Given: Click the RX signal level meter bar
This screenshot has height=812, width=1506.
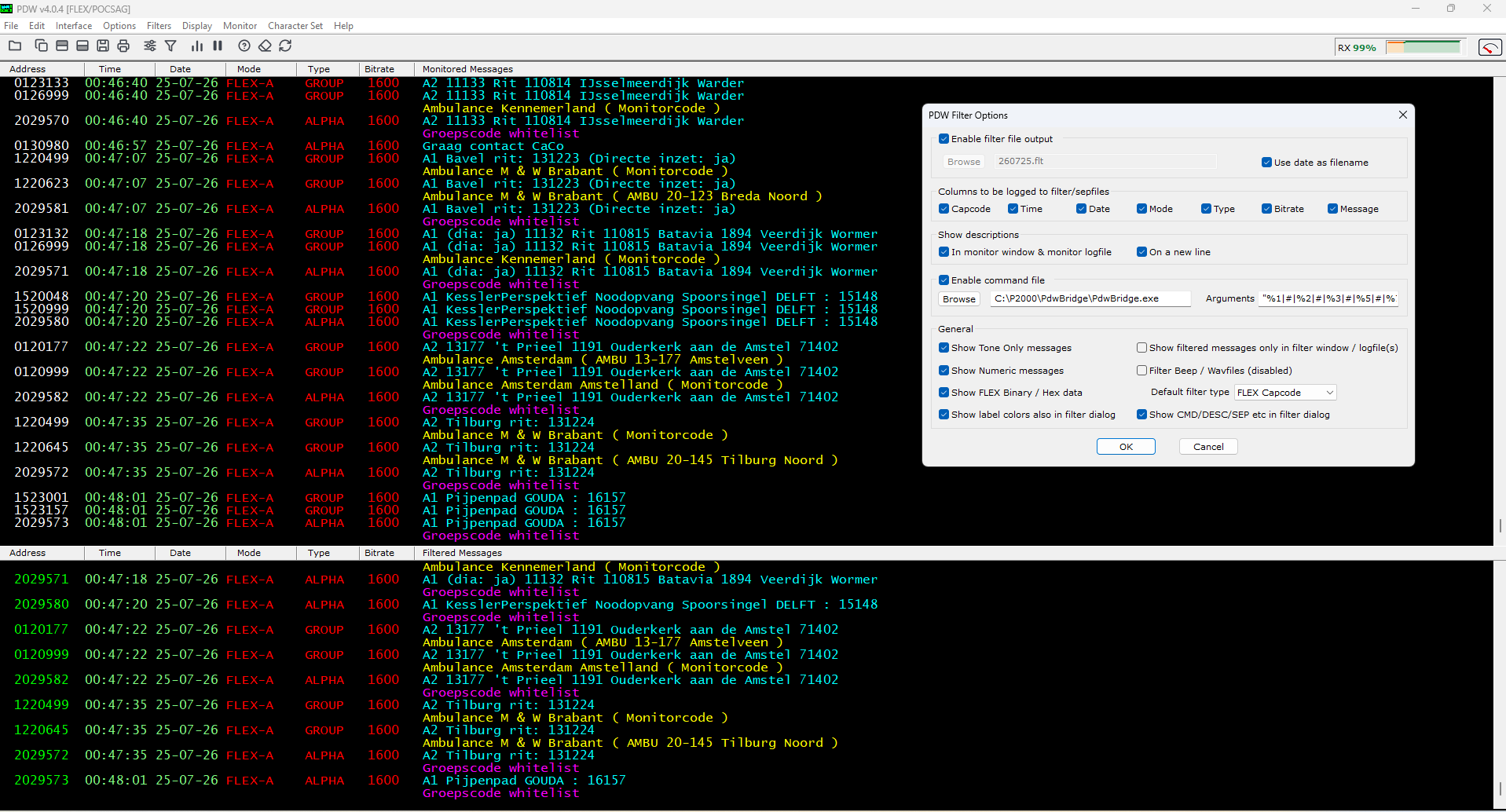Looking at the screenshot, I should 1423,47.
